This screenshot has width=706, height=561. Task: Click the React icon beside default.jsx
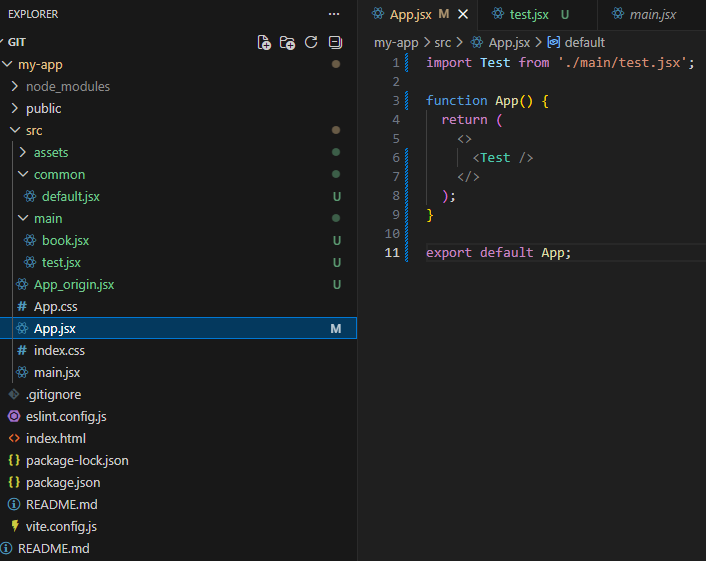tap(30, 196)
